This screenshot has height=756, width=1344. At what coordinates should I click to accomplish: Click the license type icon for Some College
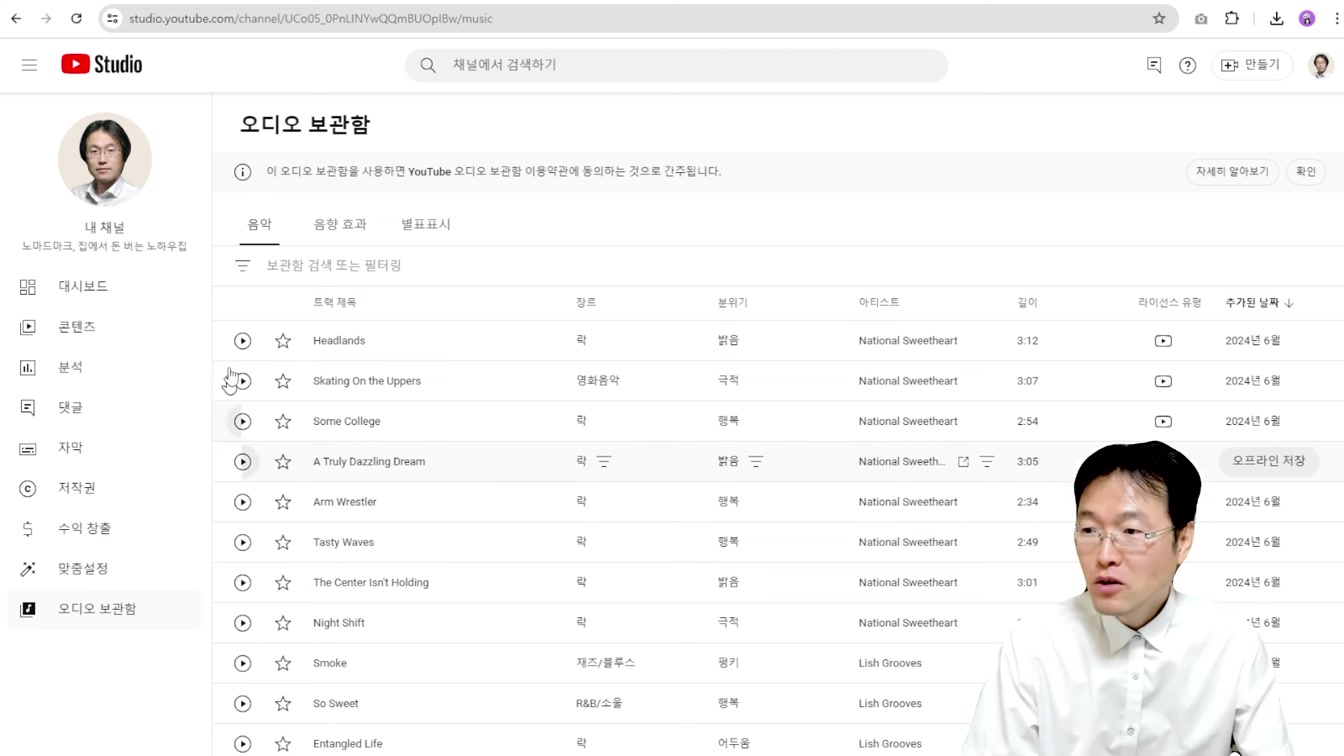(1163, 422)
